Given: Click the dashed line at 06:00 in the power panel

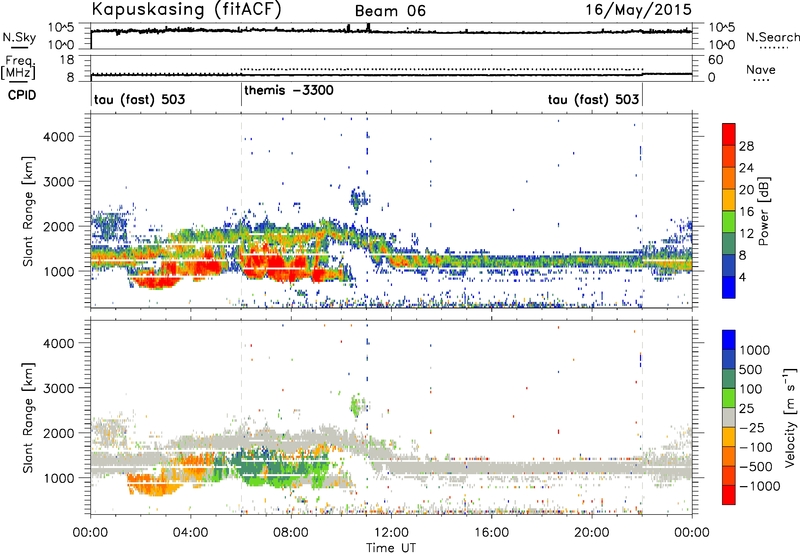Looking at the screenshot, I should pyautogui.click(x=241, y=209).
